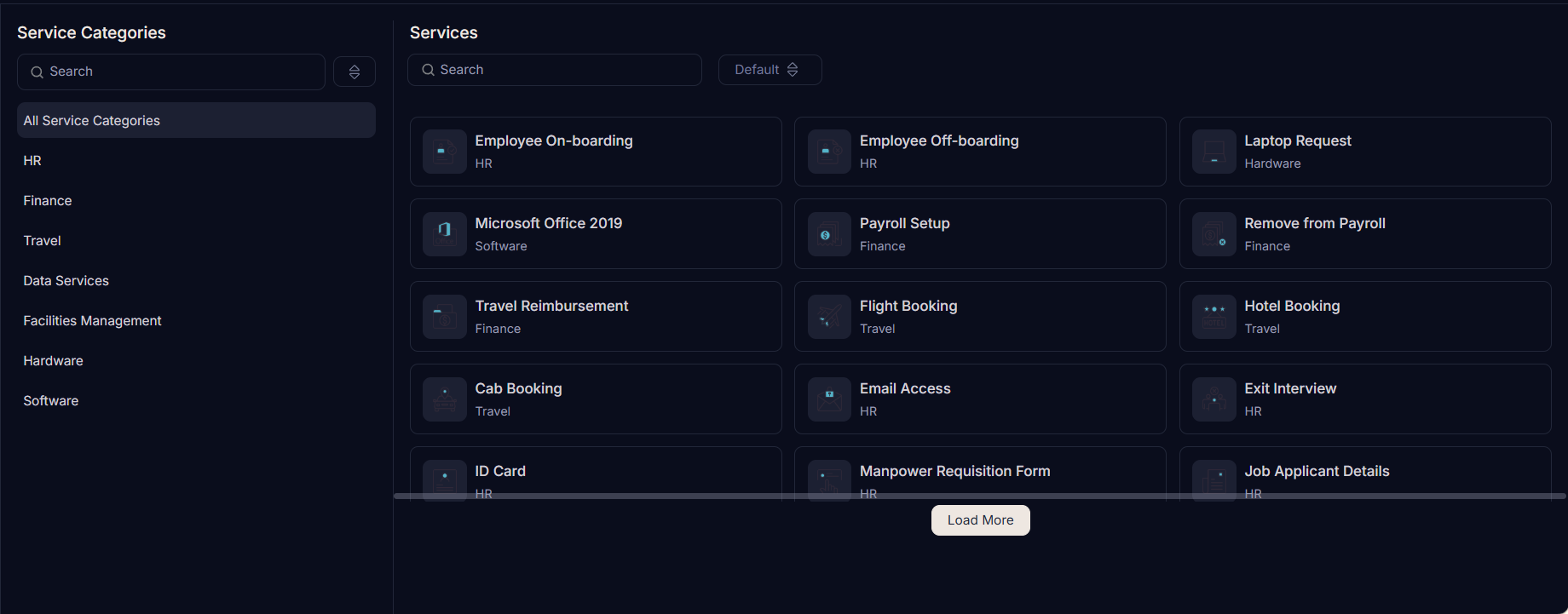1568x614 pixels.
Task: Choose the Facilities Management category
Action: point(196,321)
